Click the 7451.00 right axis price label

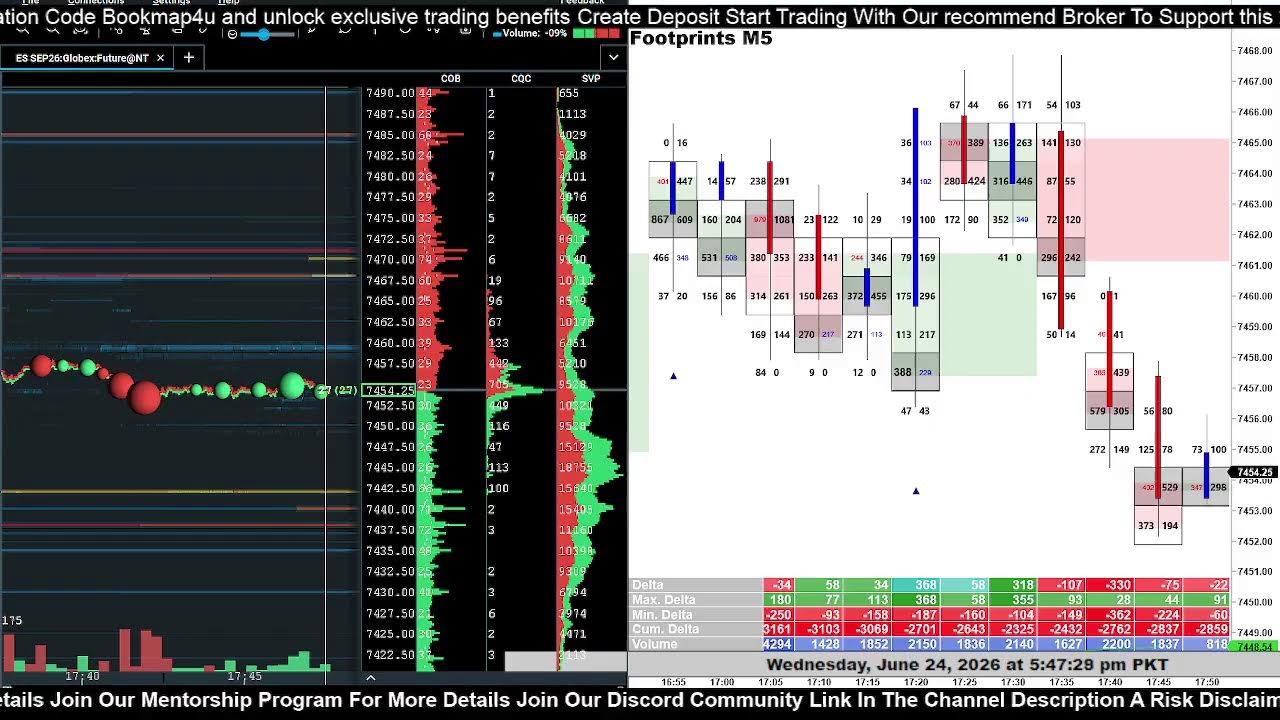tap(1254, 571)
